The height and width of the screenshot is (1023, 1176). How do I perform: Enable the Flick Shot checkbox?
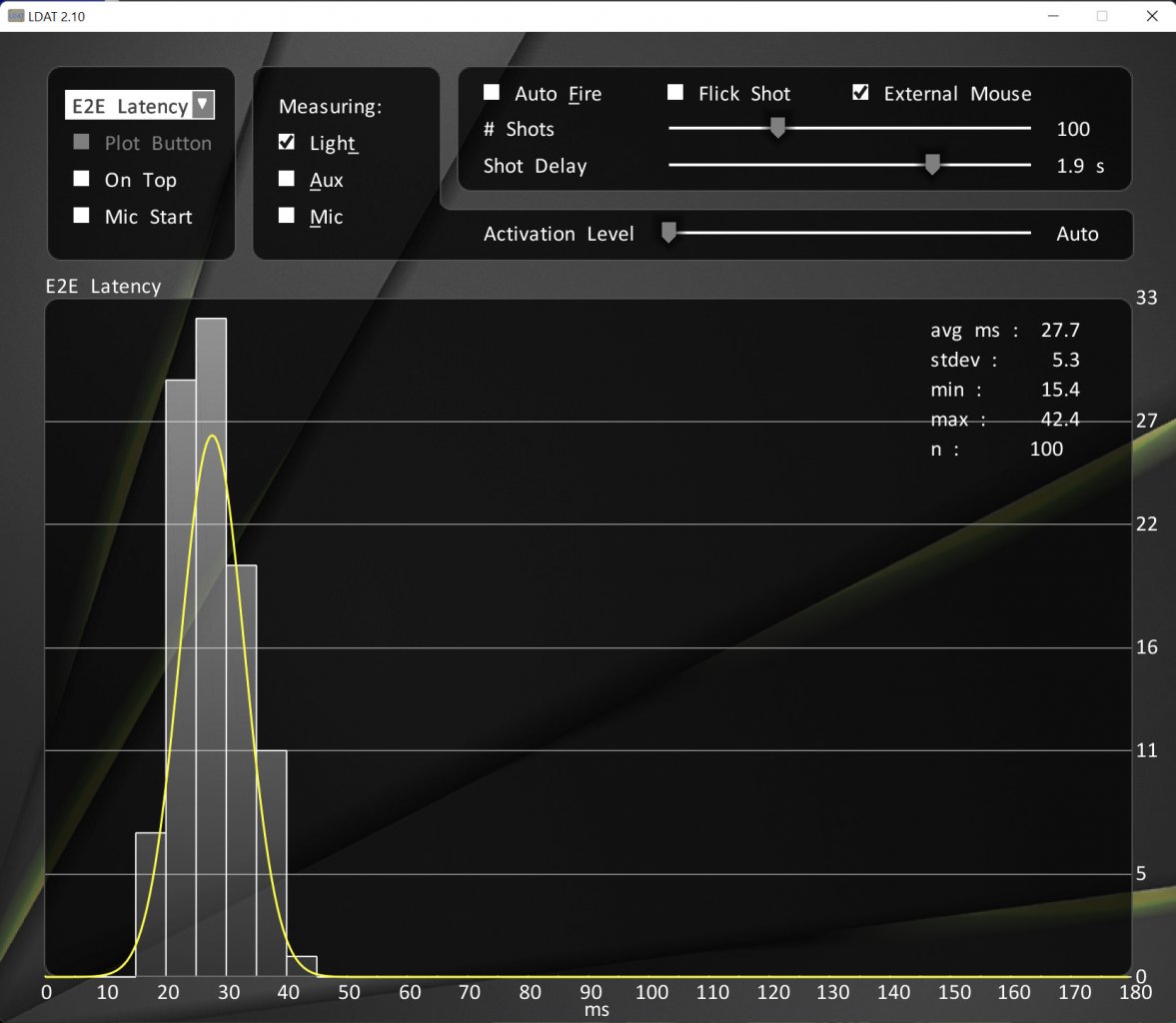(675, 92)
